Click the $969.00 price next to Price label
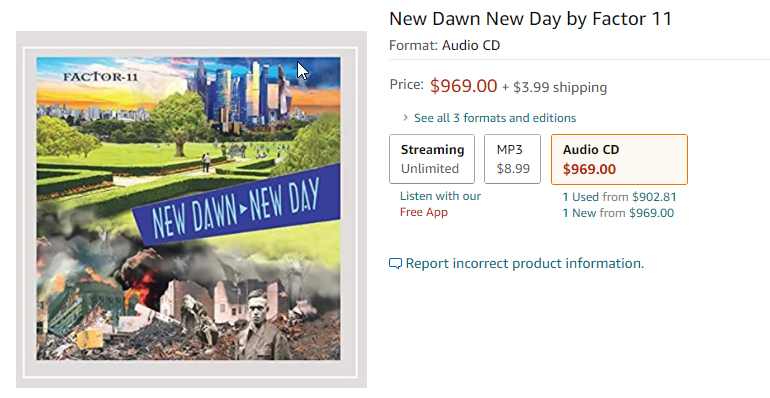 point(464,86)
